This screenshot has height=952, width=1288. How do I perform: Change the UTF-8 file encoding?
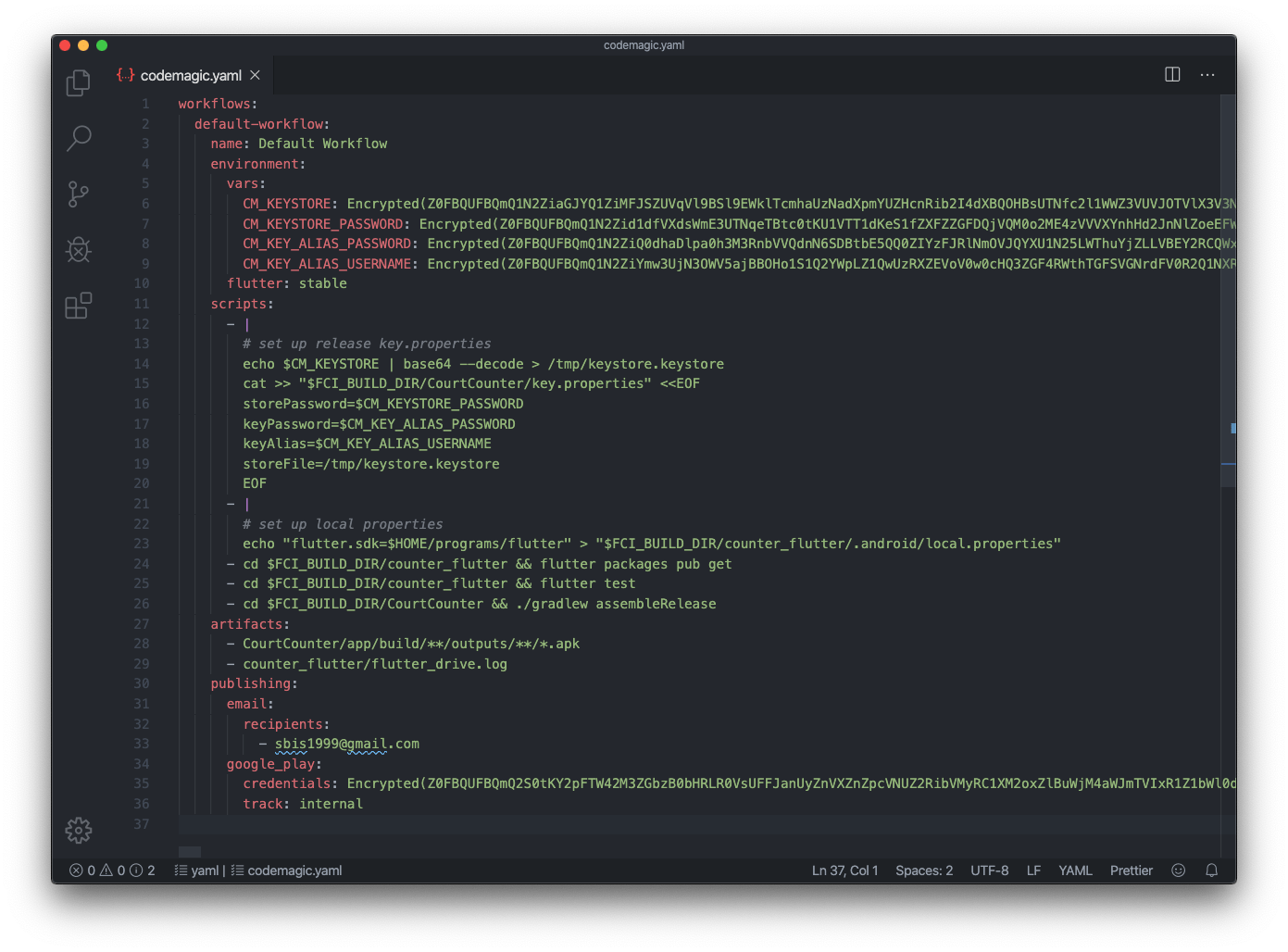tap(989, 871)
